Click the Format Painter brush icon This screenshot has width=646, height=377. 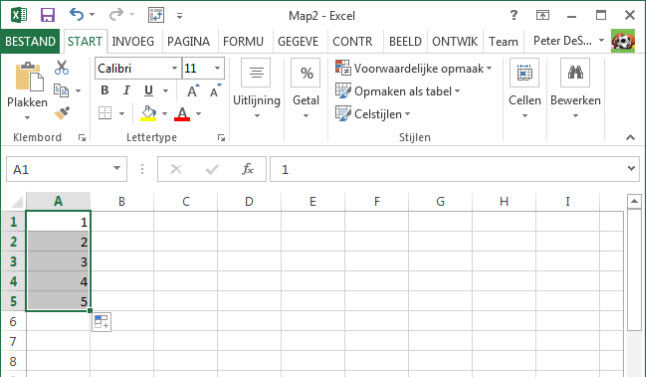(x=62, y=113)
